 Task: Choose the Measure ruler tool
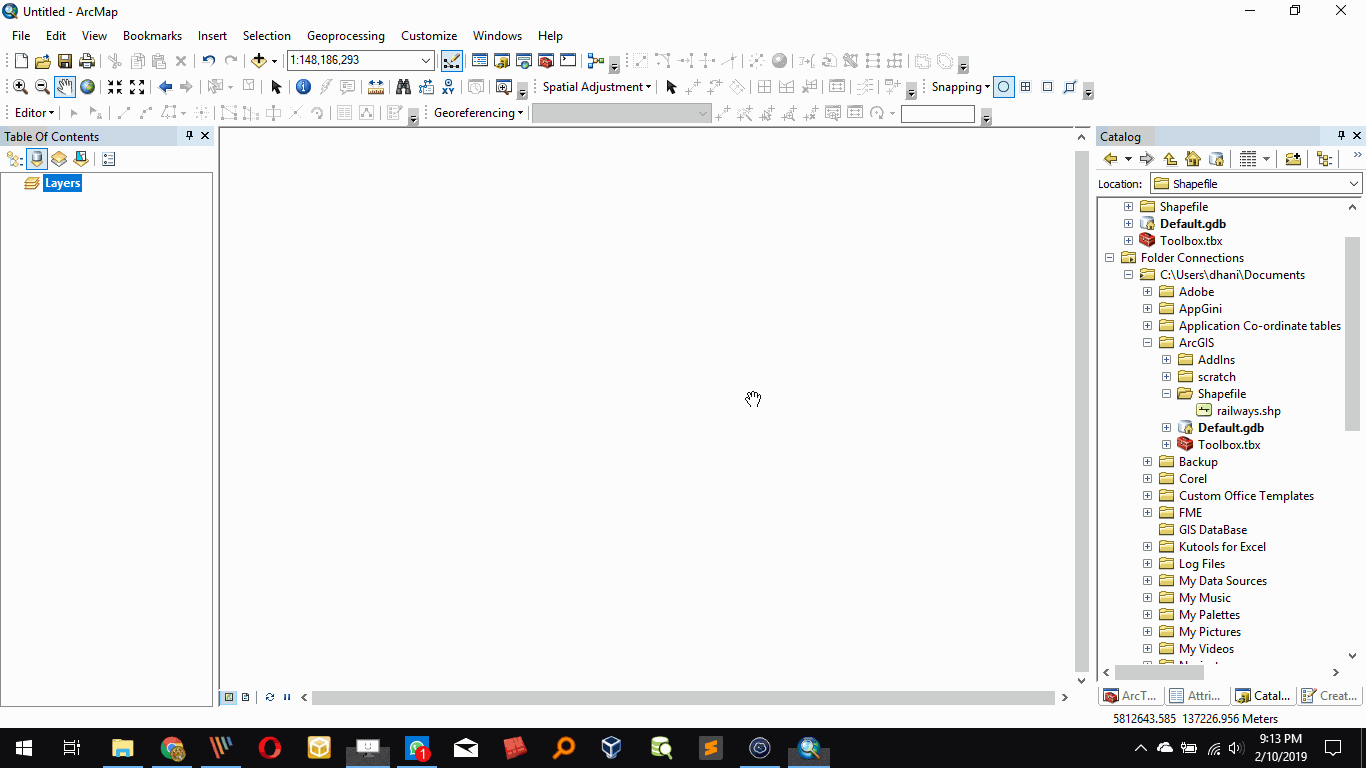click(x=376, y=87)
